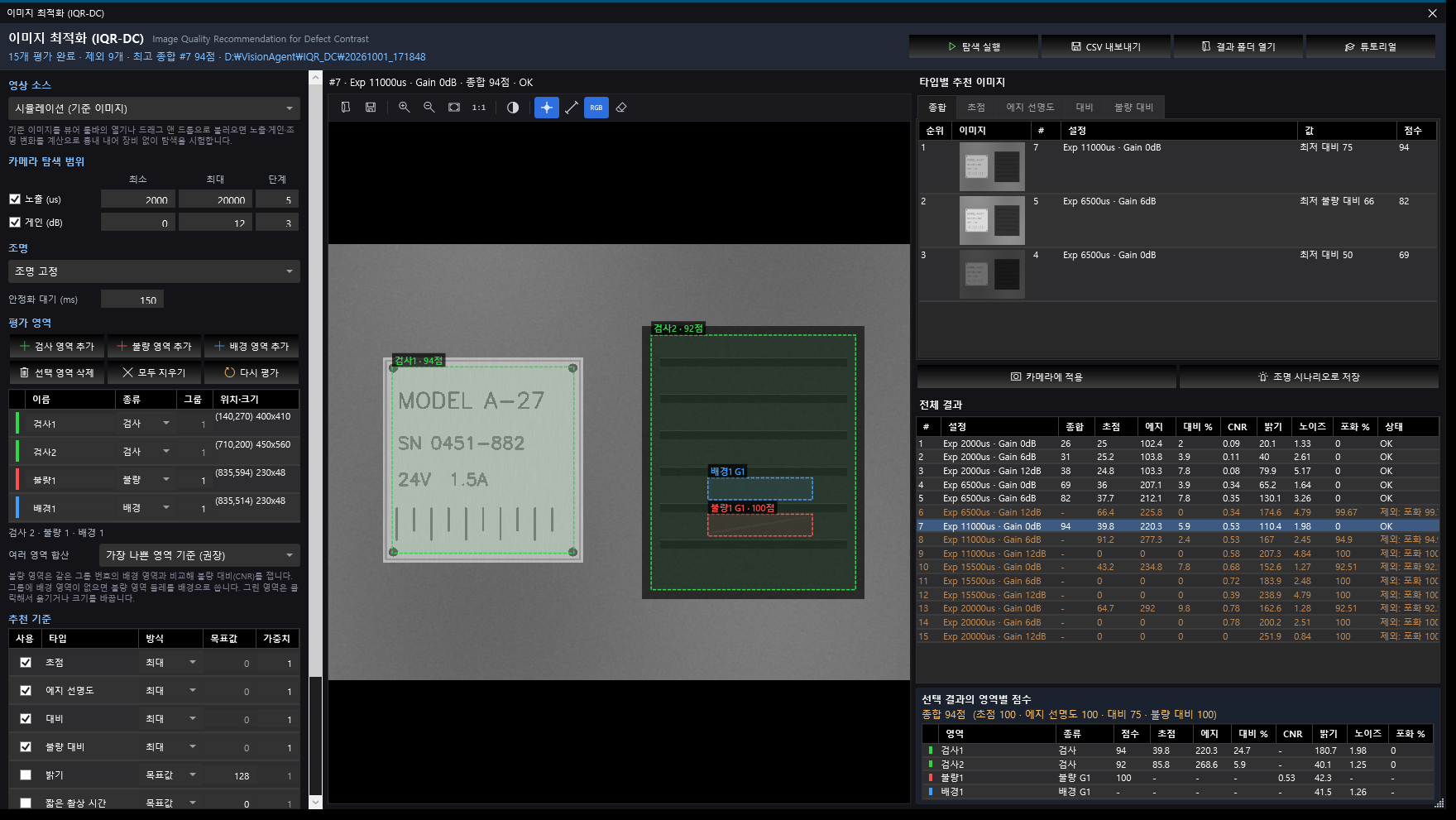The height and width of the screenshot is (820, 1456).
Task: Click the open image file icon
Action: click(346, 108)
